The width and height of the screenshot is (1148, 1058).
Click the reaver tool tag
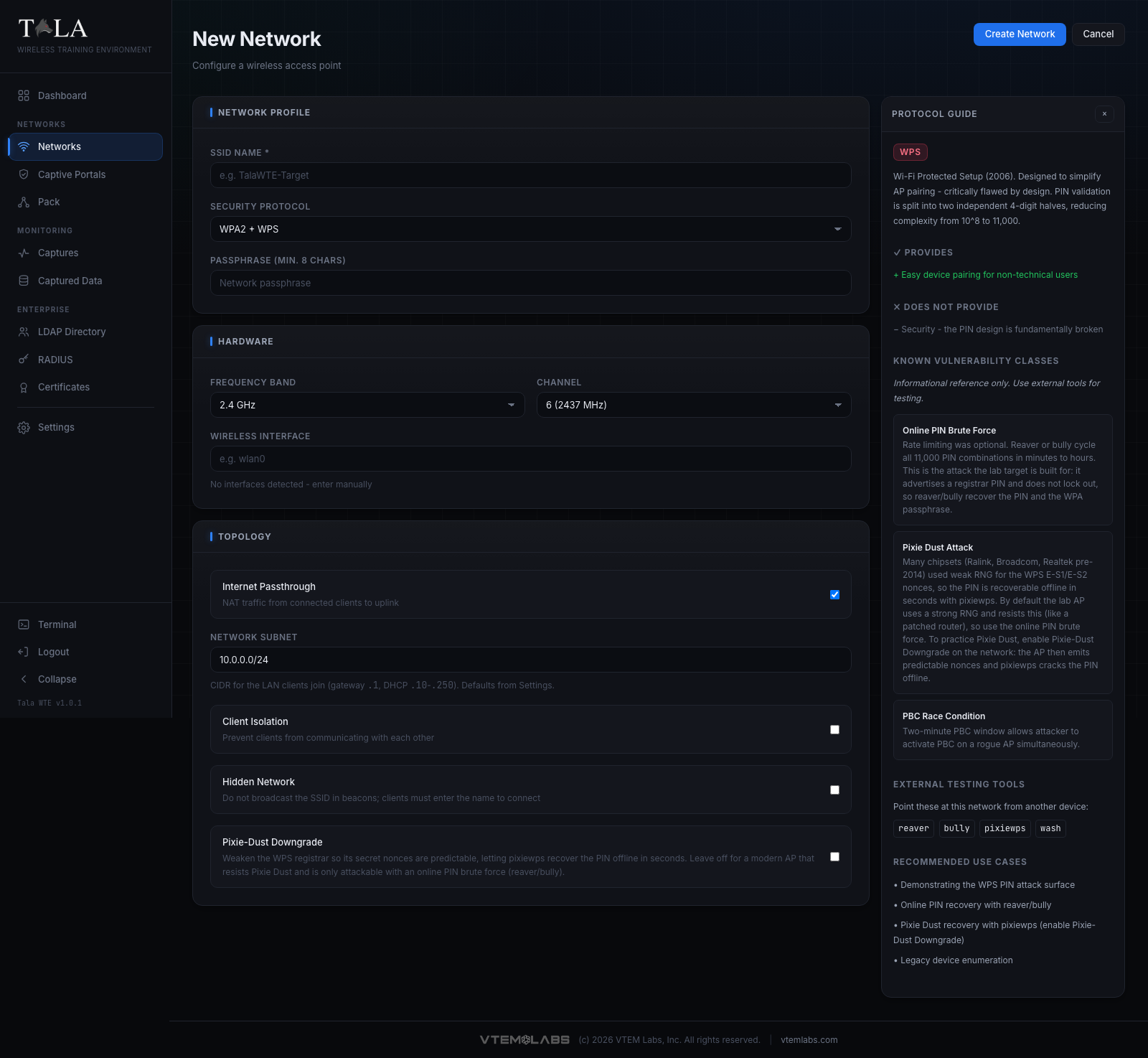coord(913,828)
